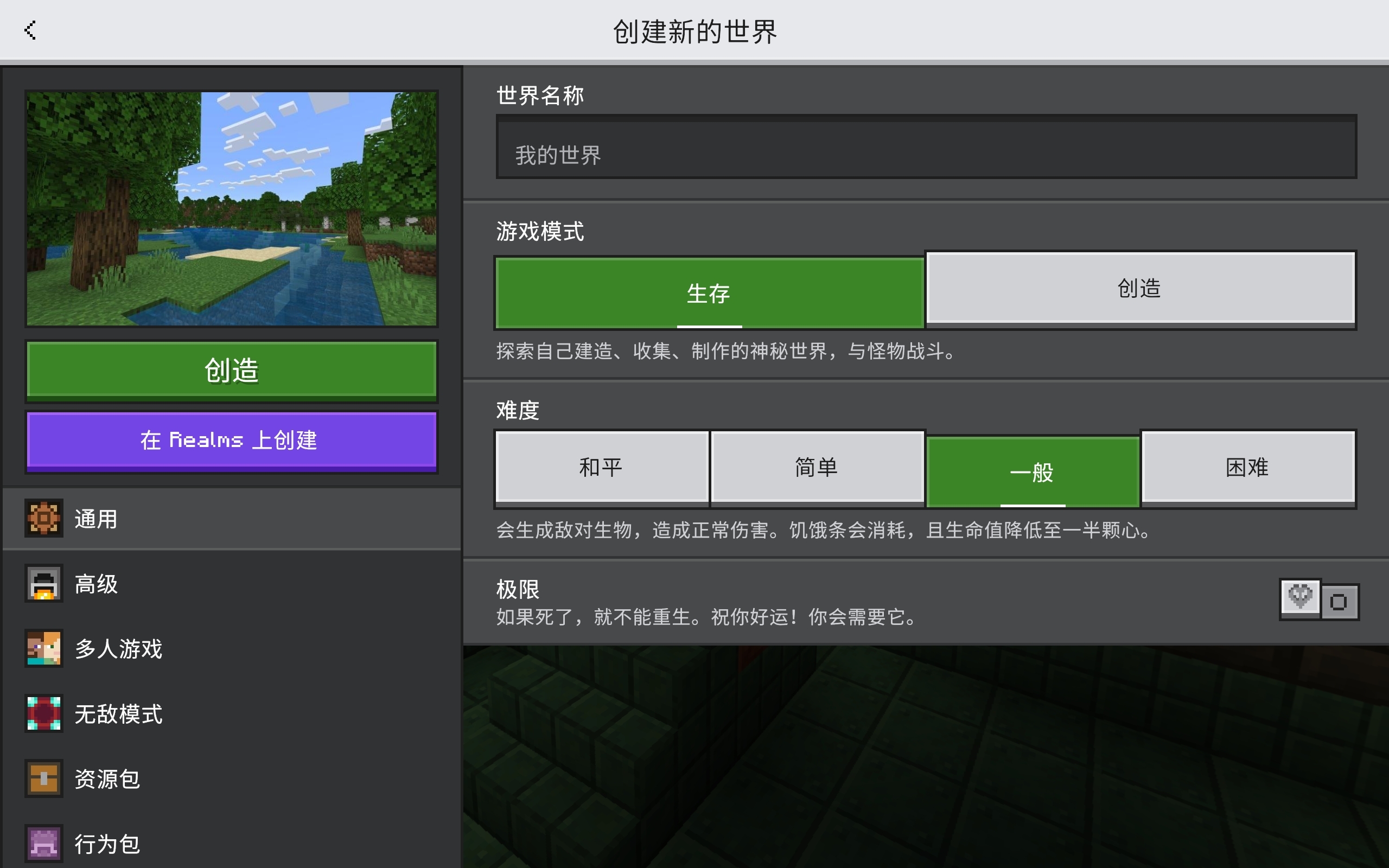
Task: Set difficulty to 一般
Action: 1033,472
